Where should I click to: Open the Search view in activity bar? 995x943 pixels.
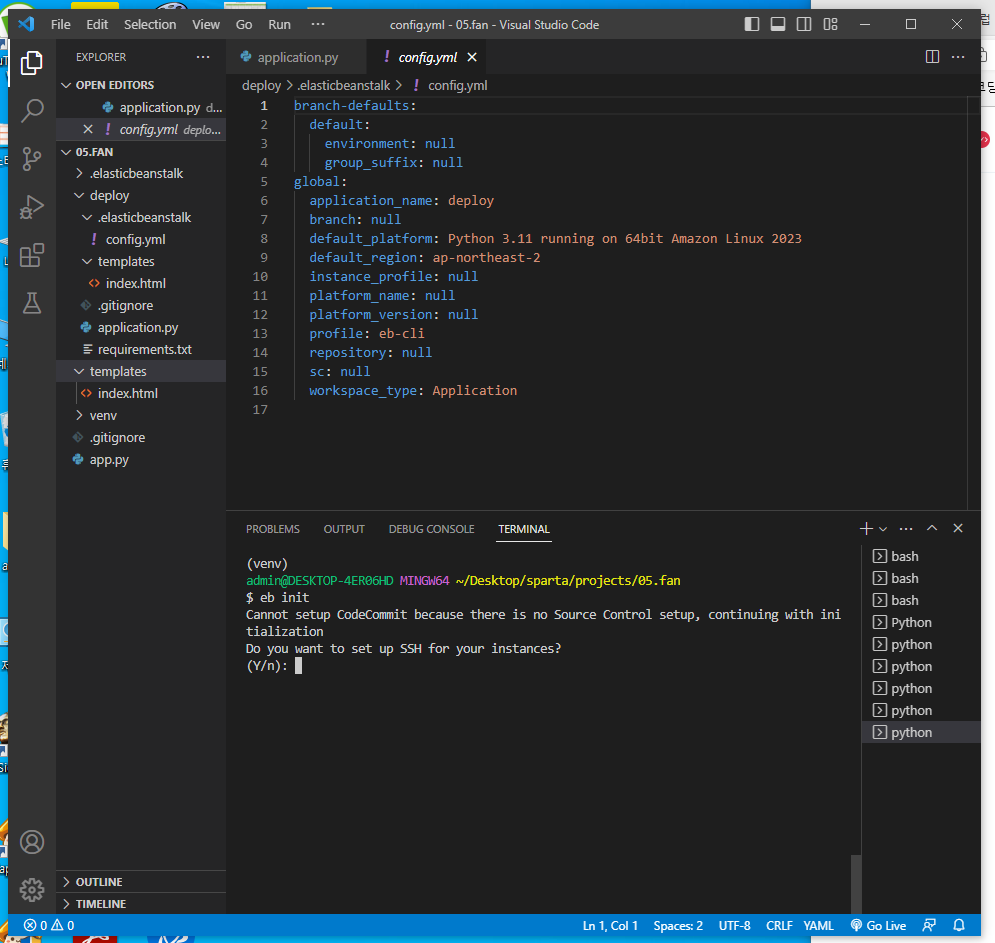[32, 110]
